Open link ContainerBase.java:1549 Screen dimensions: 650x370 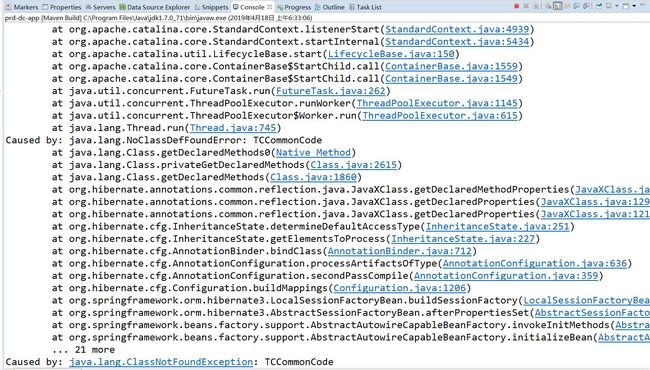(x=451, y=79)
